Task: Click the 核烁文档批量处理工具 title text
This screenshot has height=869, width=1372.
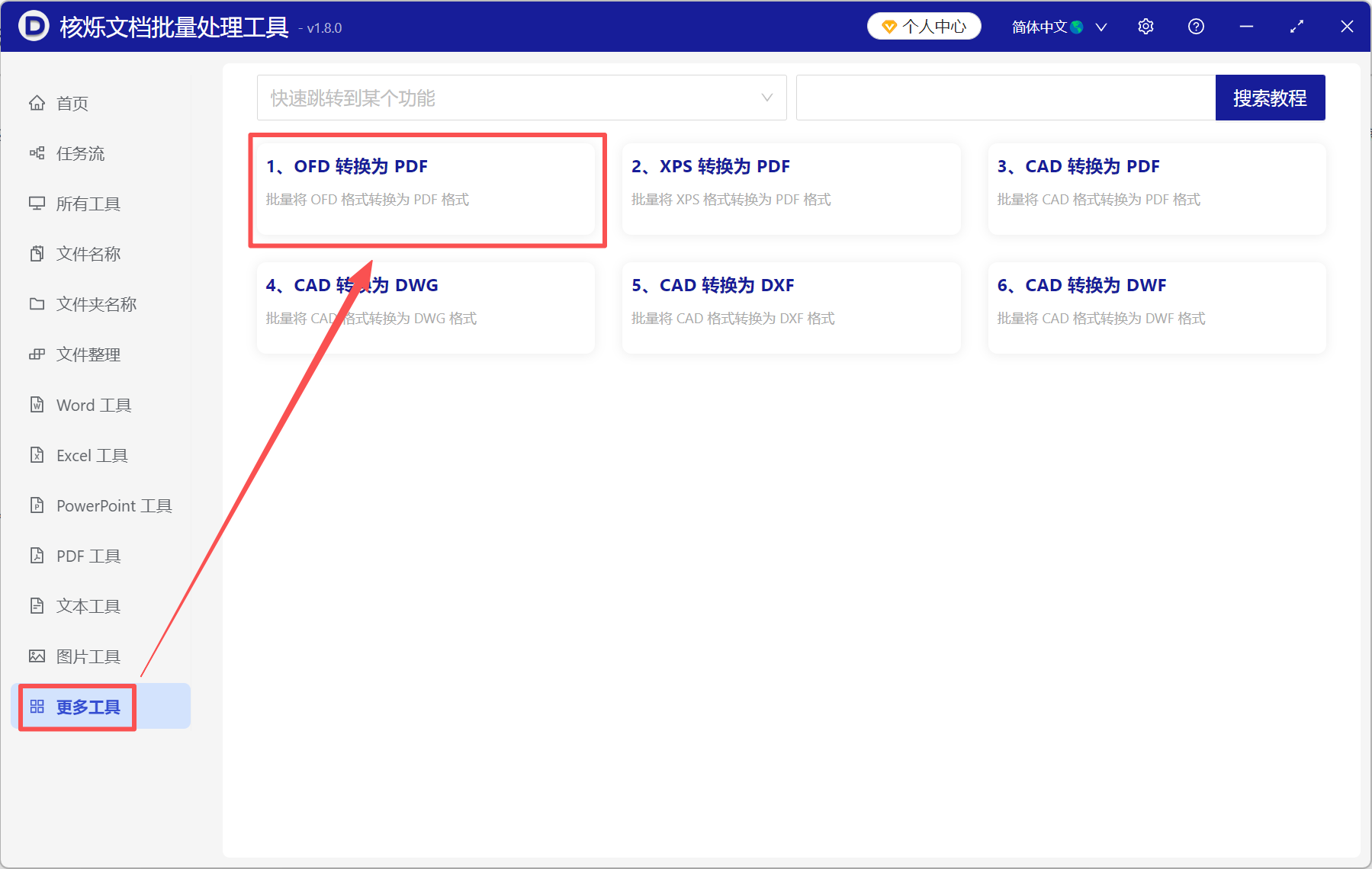Action: (x=174, y=27)
